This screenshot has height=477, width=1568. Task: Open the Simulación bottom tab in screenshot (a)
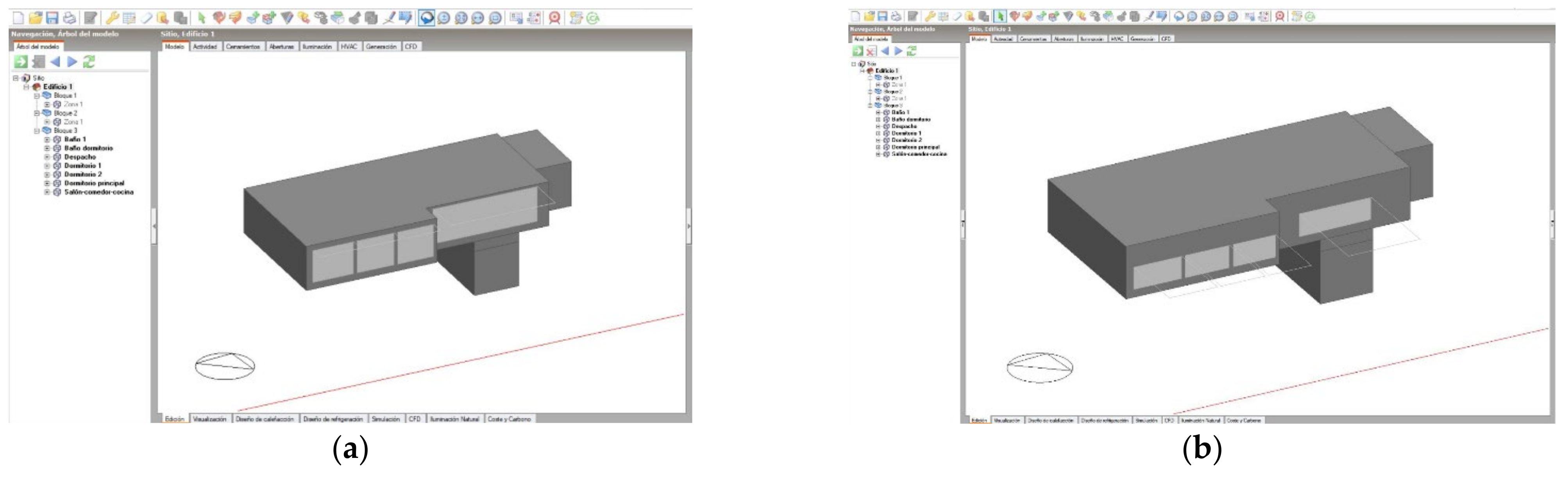385,419
